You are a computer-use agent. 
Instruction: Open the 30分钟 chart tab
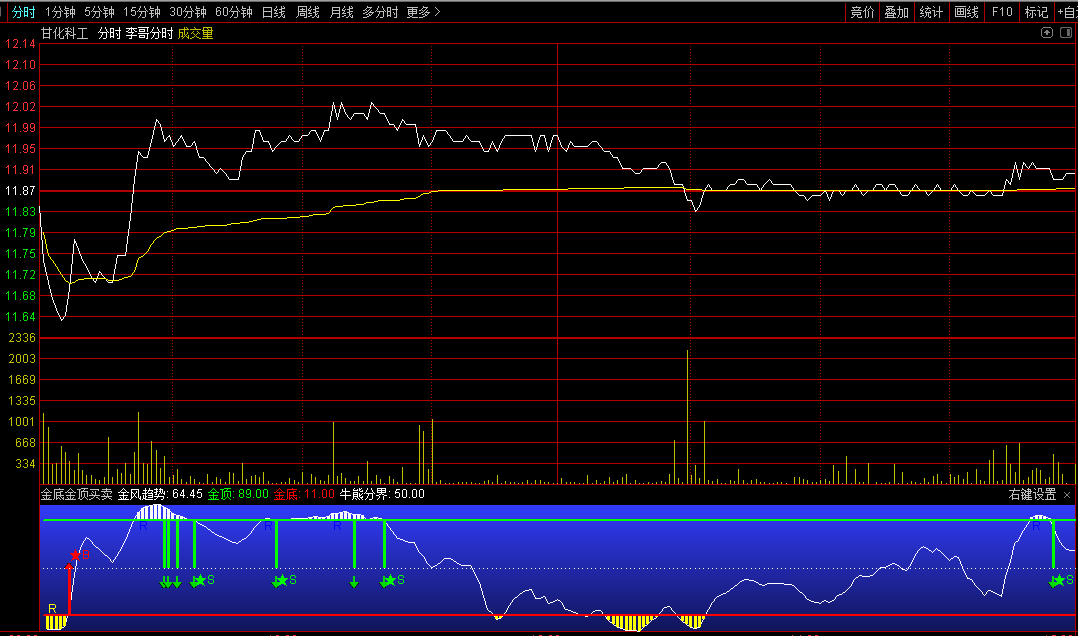click(188, 12)
